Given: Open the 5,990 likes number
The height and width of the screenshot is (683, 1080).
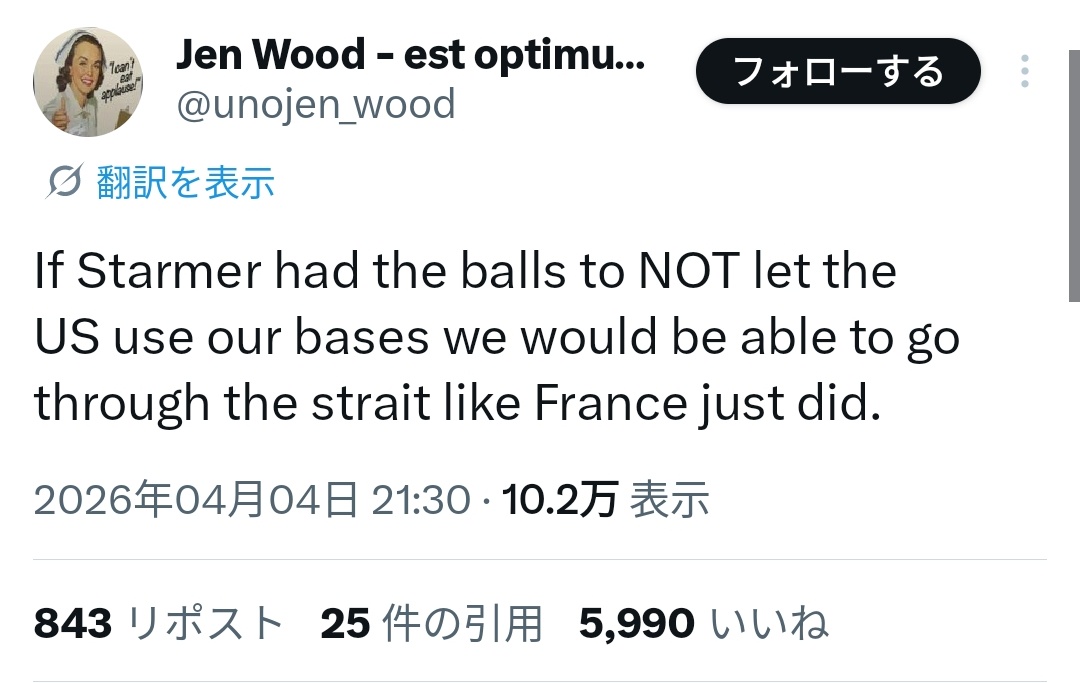Looking at the screenshot, I should (x=636, y=623).
